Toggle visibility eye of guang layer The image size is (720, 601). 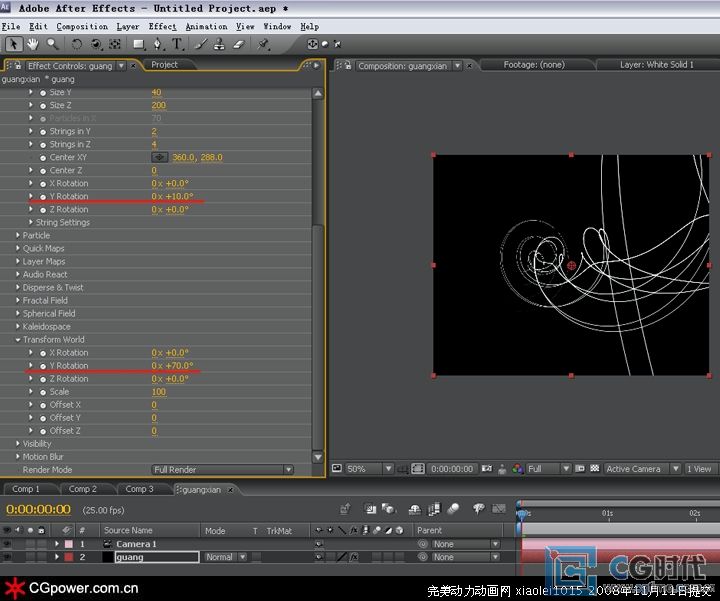[7, 557]
